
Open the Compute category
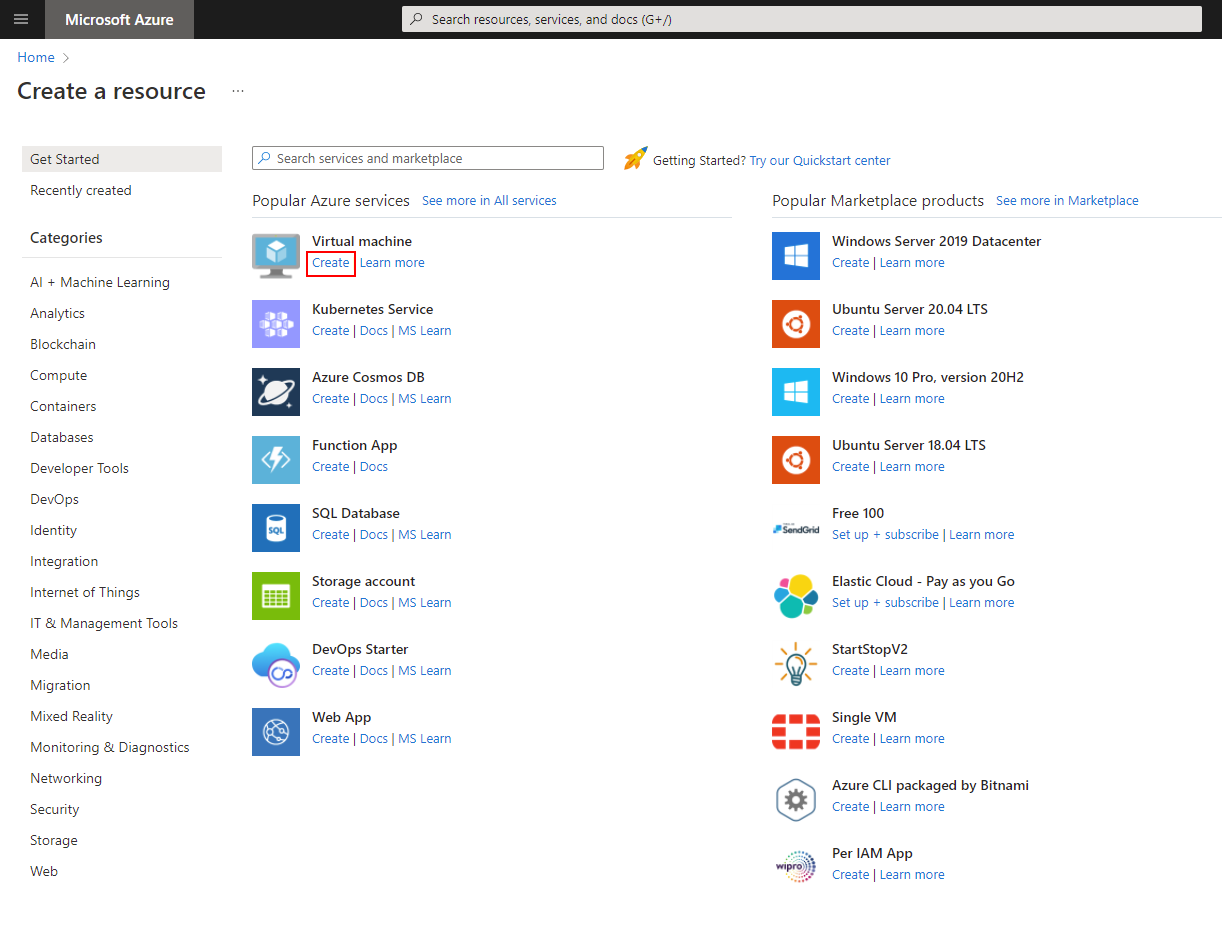tap(58, 375)
